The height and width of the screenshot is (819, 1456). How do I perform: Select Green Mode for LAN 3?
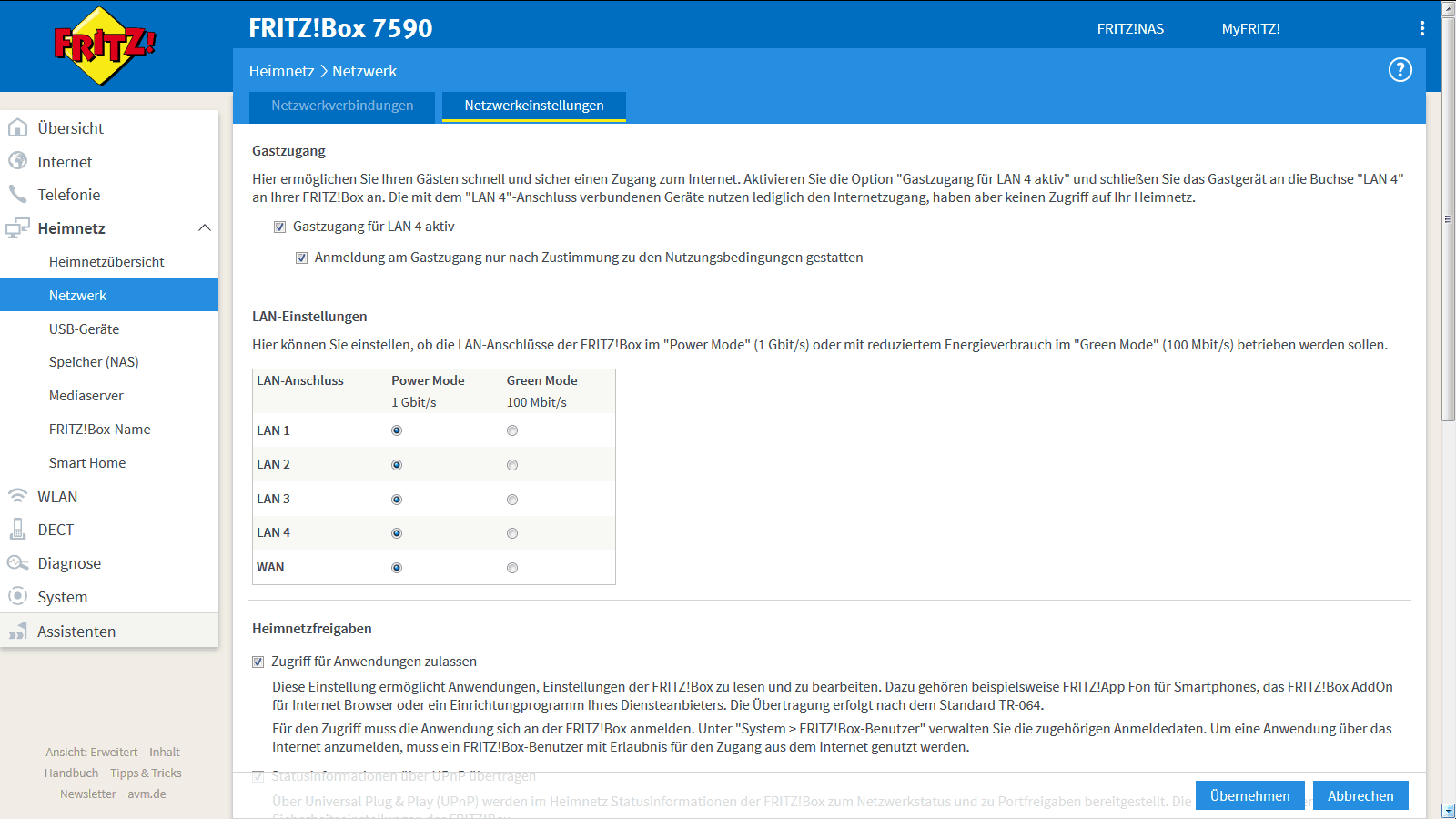(x=512, y=500)
